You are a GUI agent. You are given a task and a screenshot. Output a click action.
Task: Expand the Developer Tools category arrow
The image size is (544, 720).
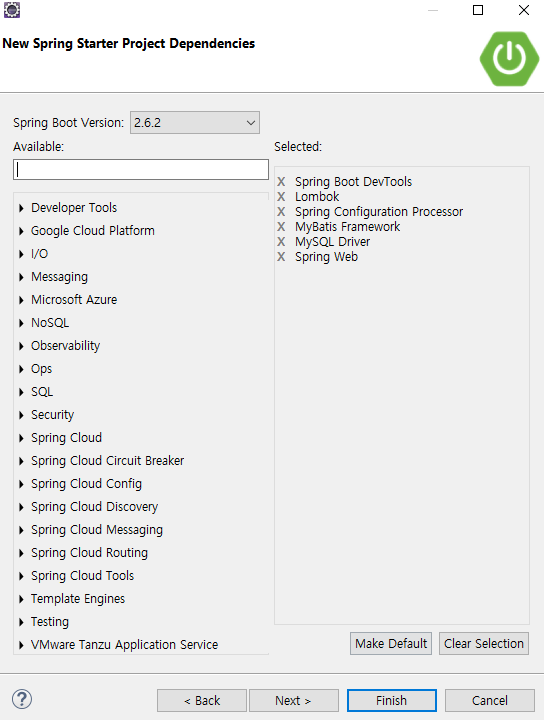[21, 208]
